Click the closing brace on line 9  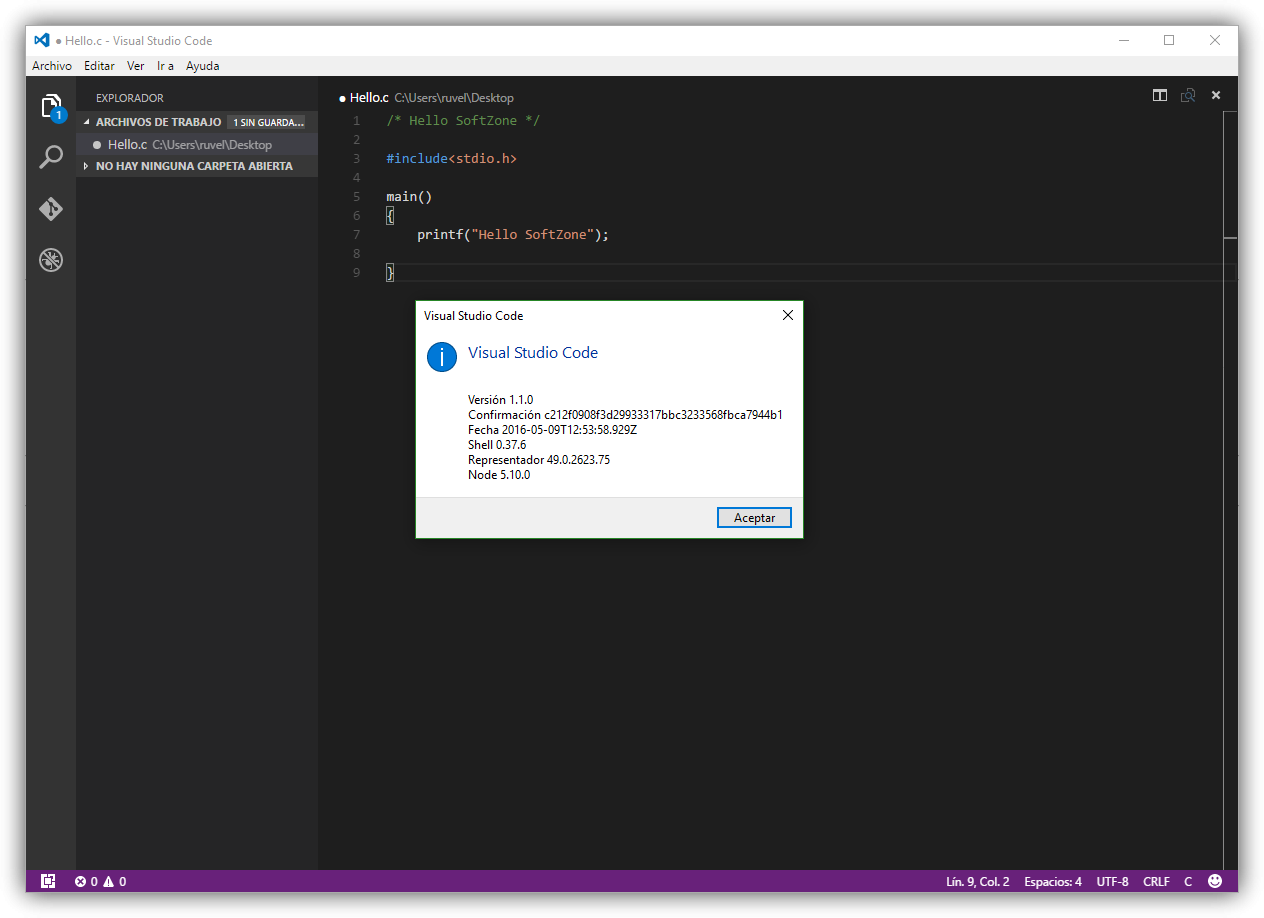390,272
